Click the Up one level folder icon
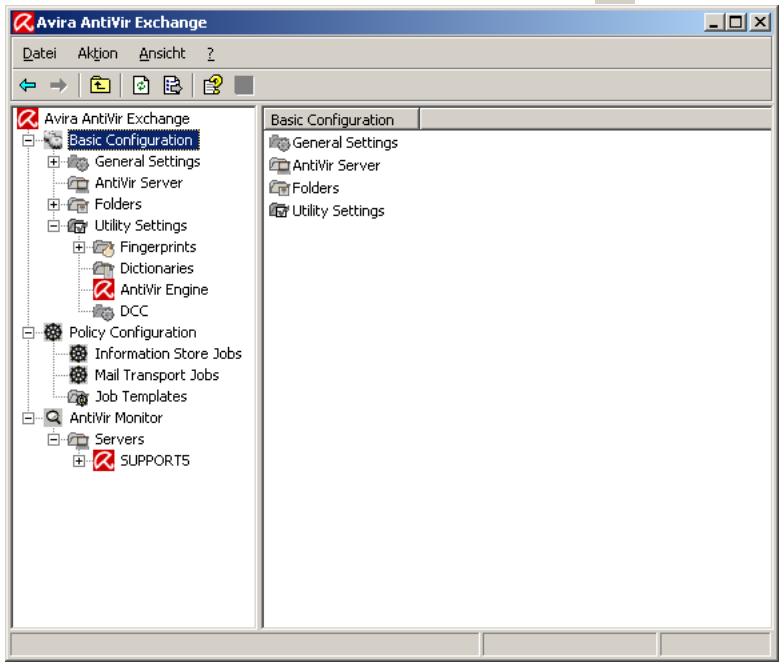 point(100,85)
